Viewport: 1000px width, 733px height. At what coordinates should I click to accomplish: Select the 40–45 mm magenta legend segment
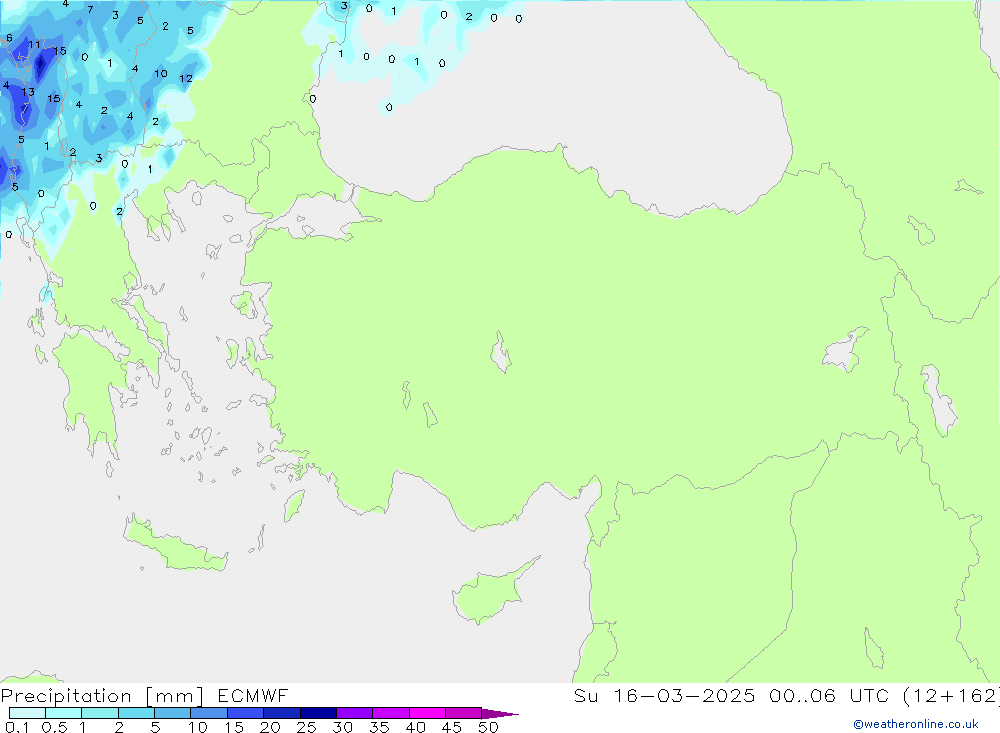pyautogui.click(x=427, y=713)
